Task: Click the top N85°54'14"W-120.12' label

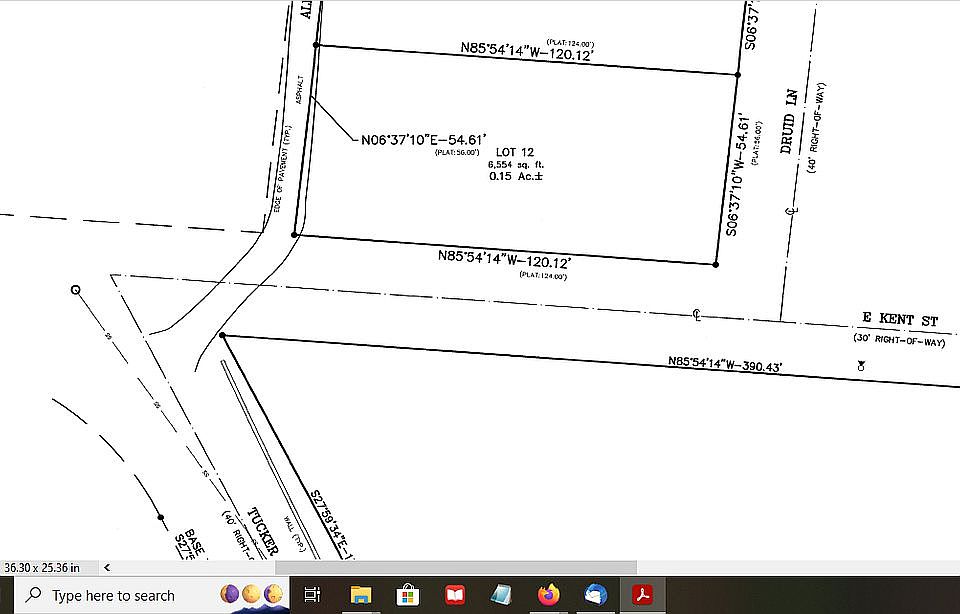Action: [x=527, y=51]
